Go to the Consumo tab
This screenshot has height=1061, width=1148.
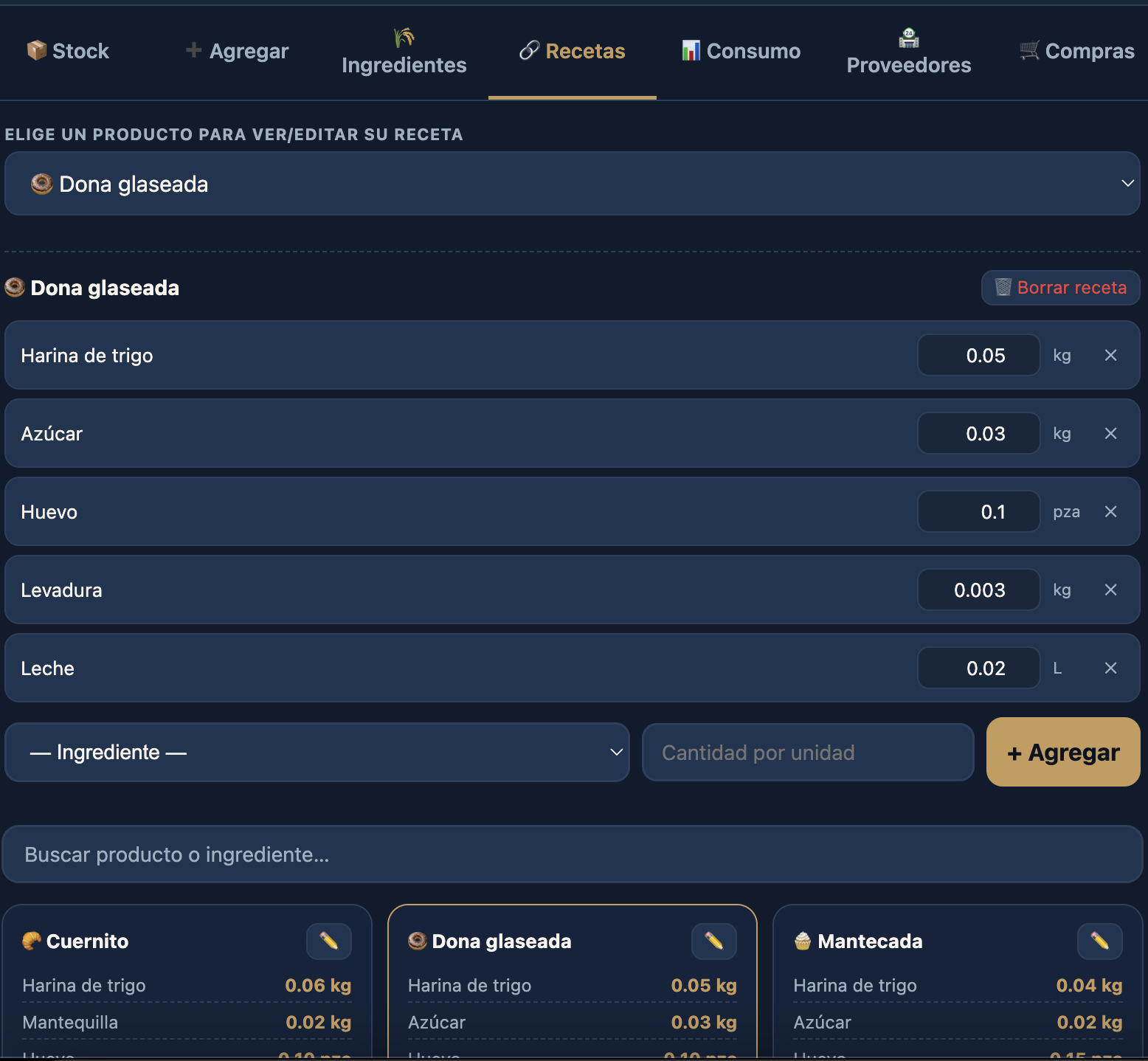tap(741, 51)
